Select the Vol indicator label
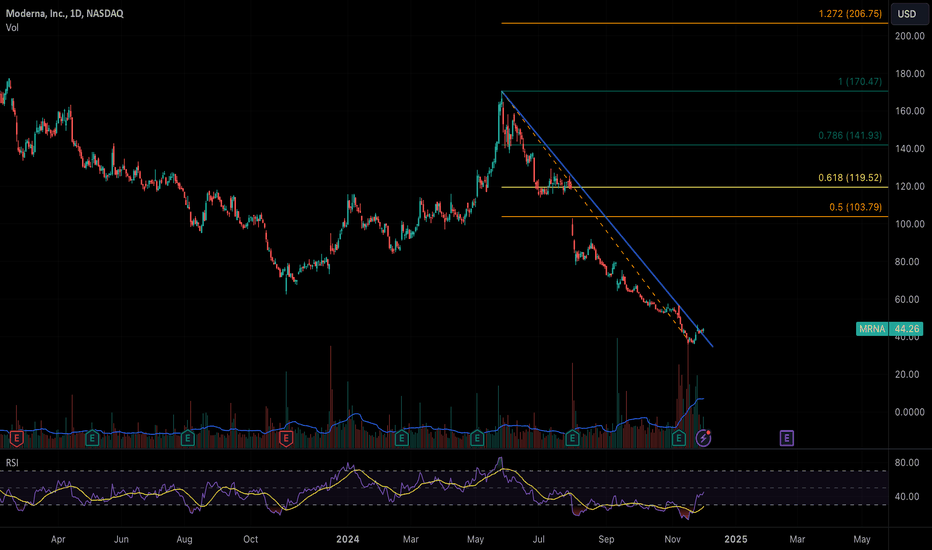Viewport: 932px width, 550px height. (12, 28)
